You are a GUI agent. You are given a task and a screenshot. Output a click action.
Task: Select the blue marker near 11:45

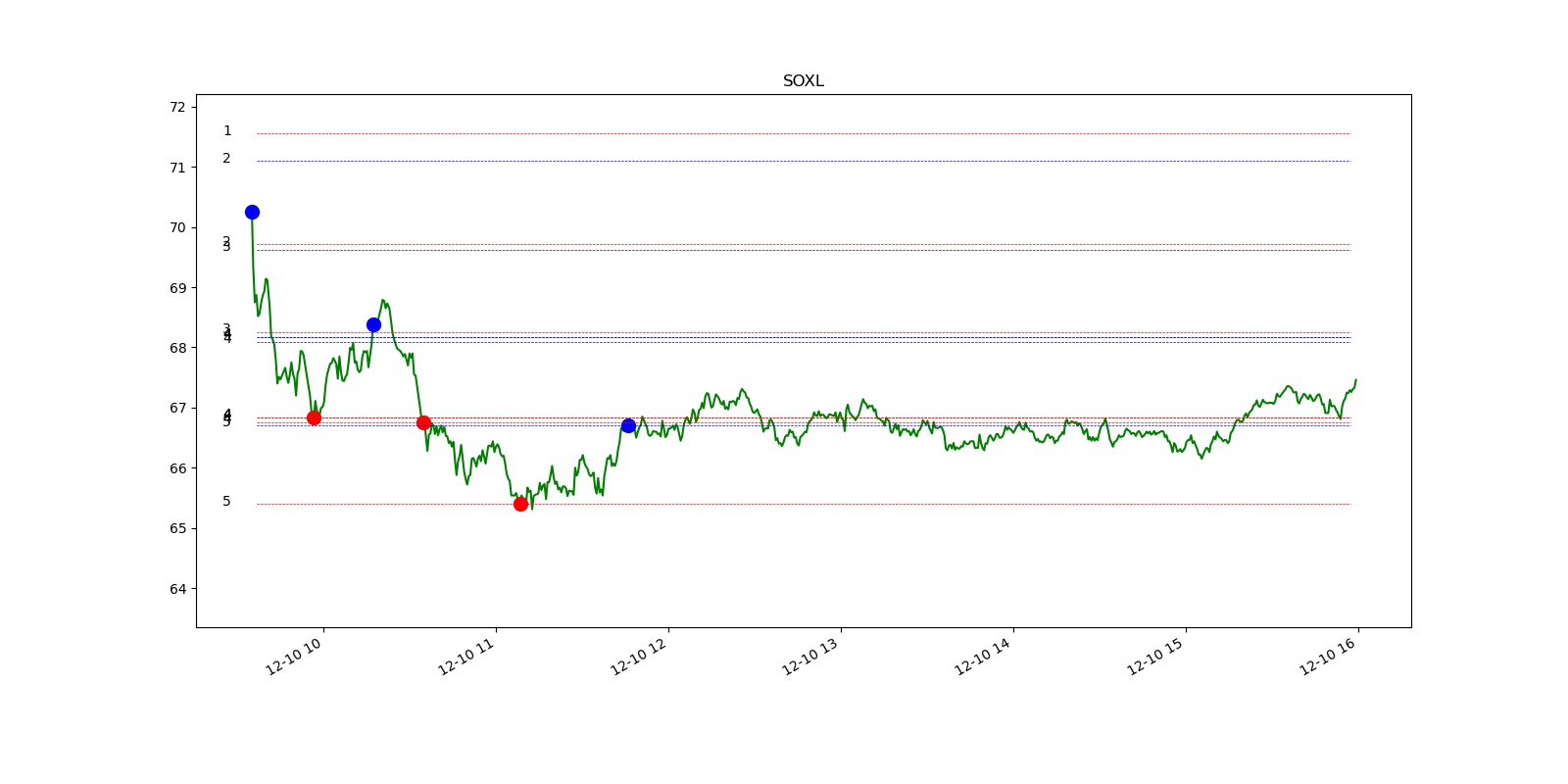pos(628,425)
